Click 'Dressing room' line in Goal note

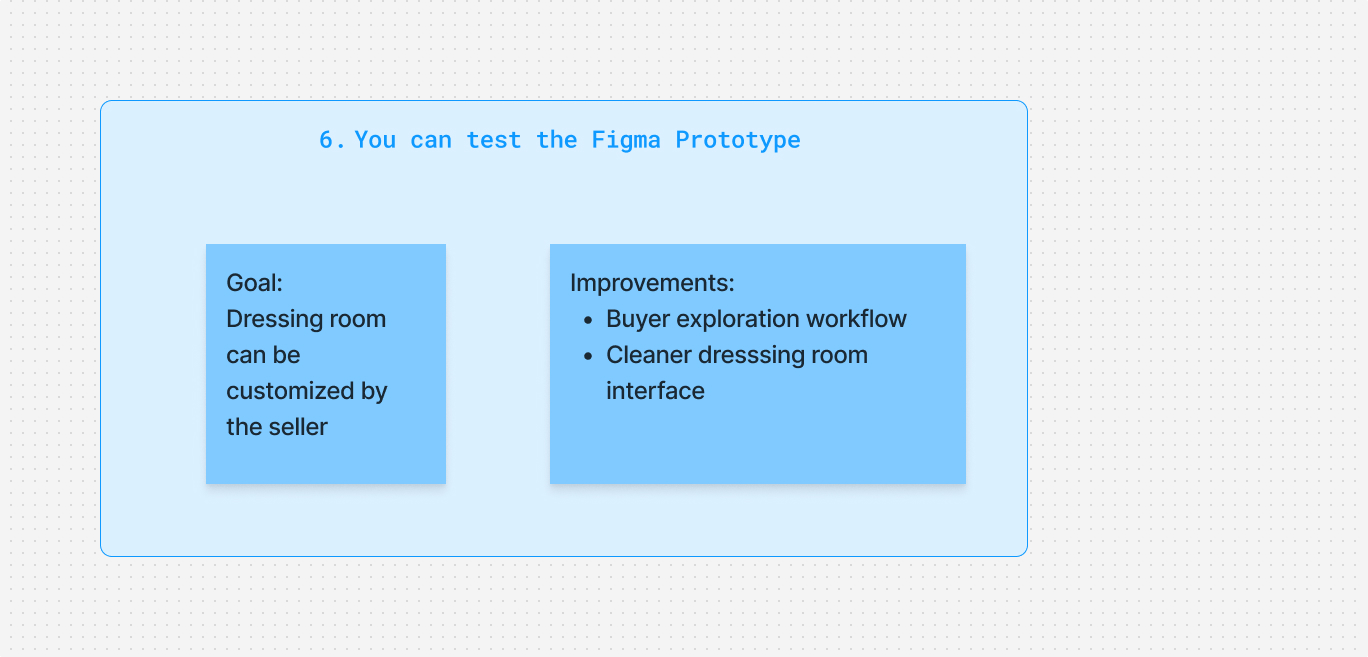pos(306,319)
